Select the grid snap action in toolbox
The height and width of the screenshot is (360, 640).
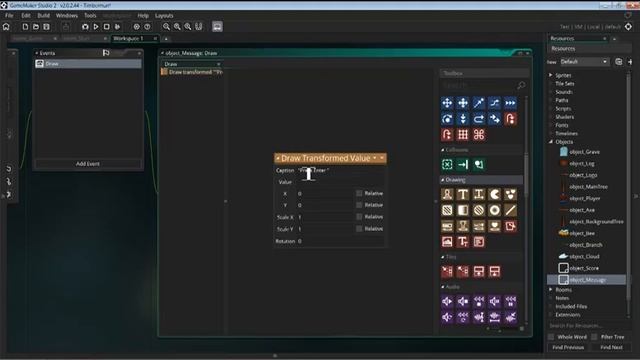[463, 135]
